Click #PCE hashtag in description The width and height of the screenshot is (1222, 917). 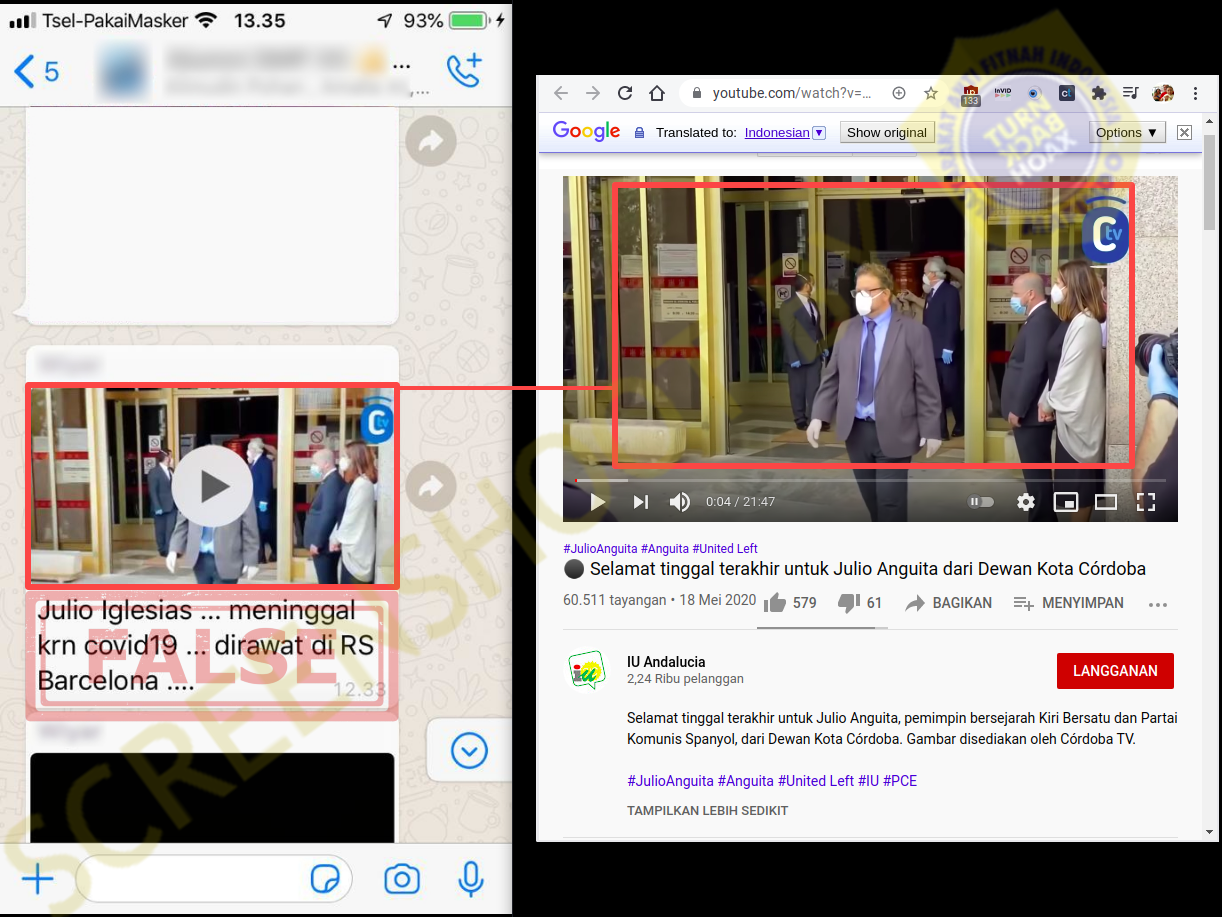click(900, 781)
